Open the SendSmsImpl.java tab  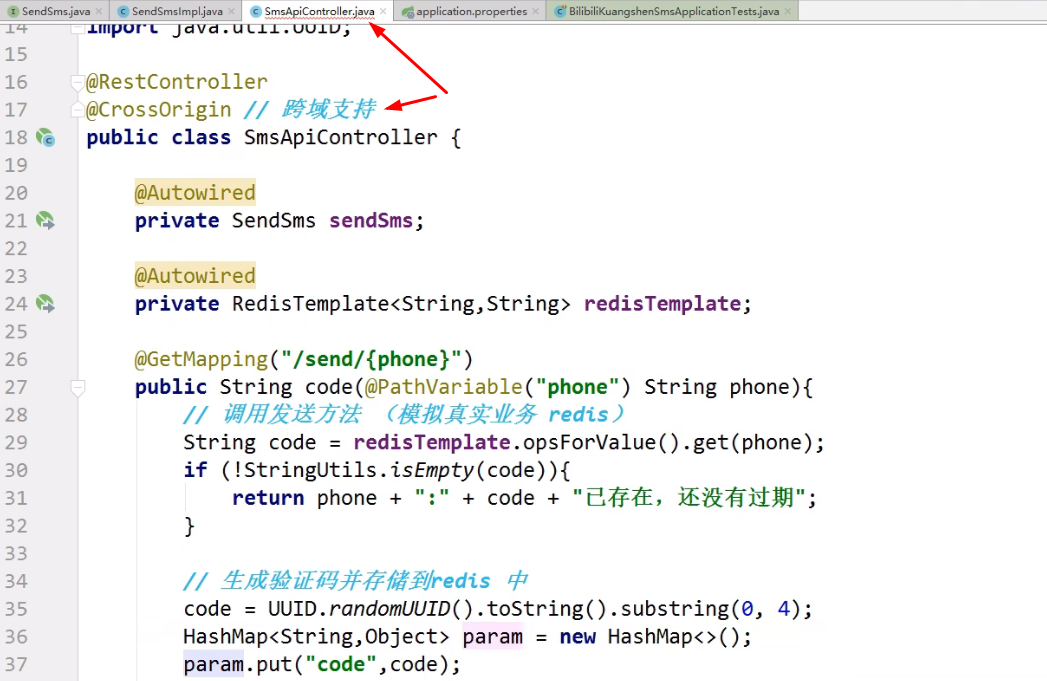(x=177, y=11)
